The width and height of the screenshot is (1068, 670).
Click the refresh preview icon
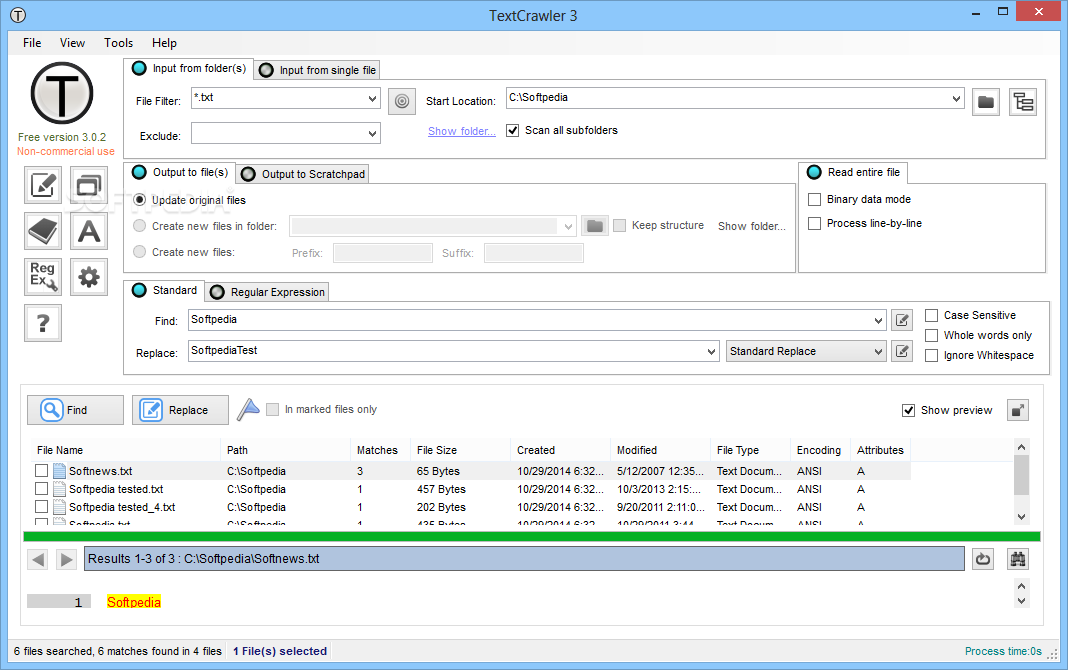tap(982, 559)
